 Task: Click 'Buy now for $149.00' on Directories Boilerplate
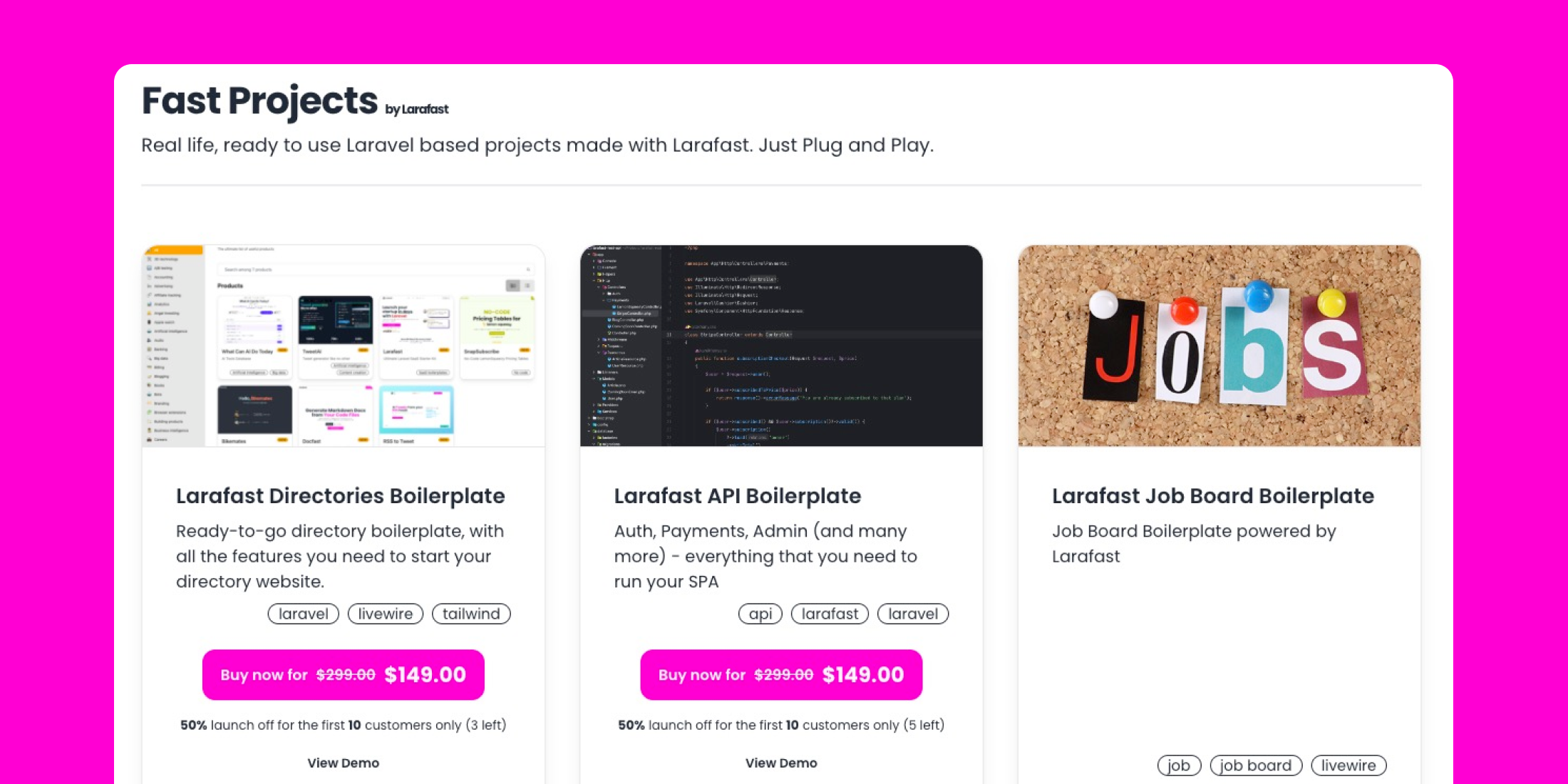(x=343, y=674)
